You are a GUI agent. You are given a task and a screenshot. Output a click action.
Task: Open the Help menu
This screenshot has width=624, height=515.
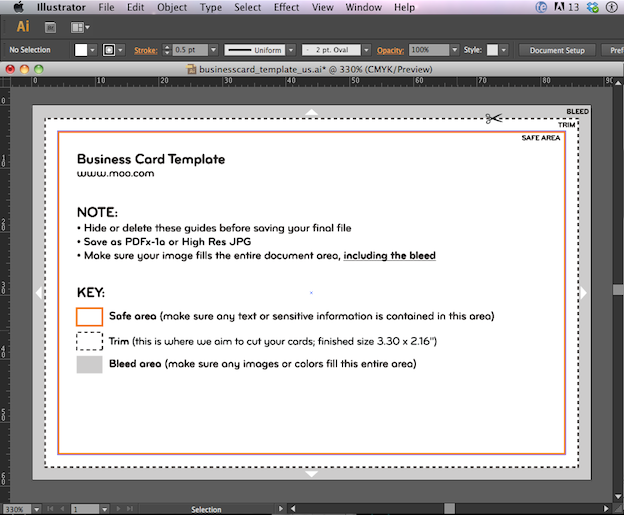pyautogui.click(x=404, y=7)
